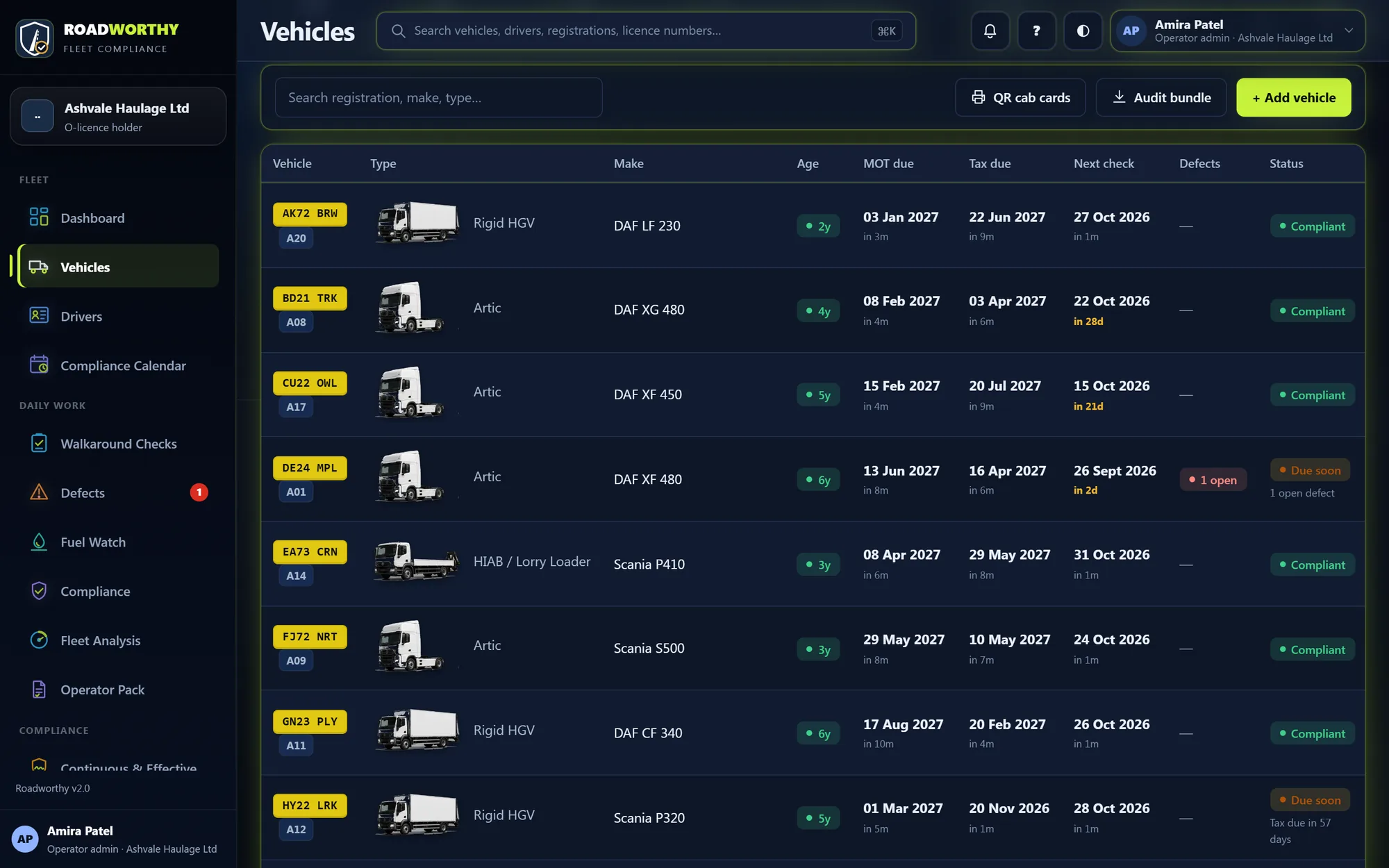Download the Audit bundle
Screen dimensions: 1389x868
point(1161,97)
